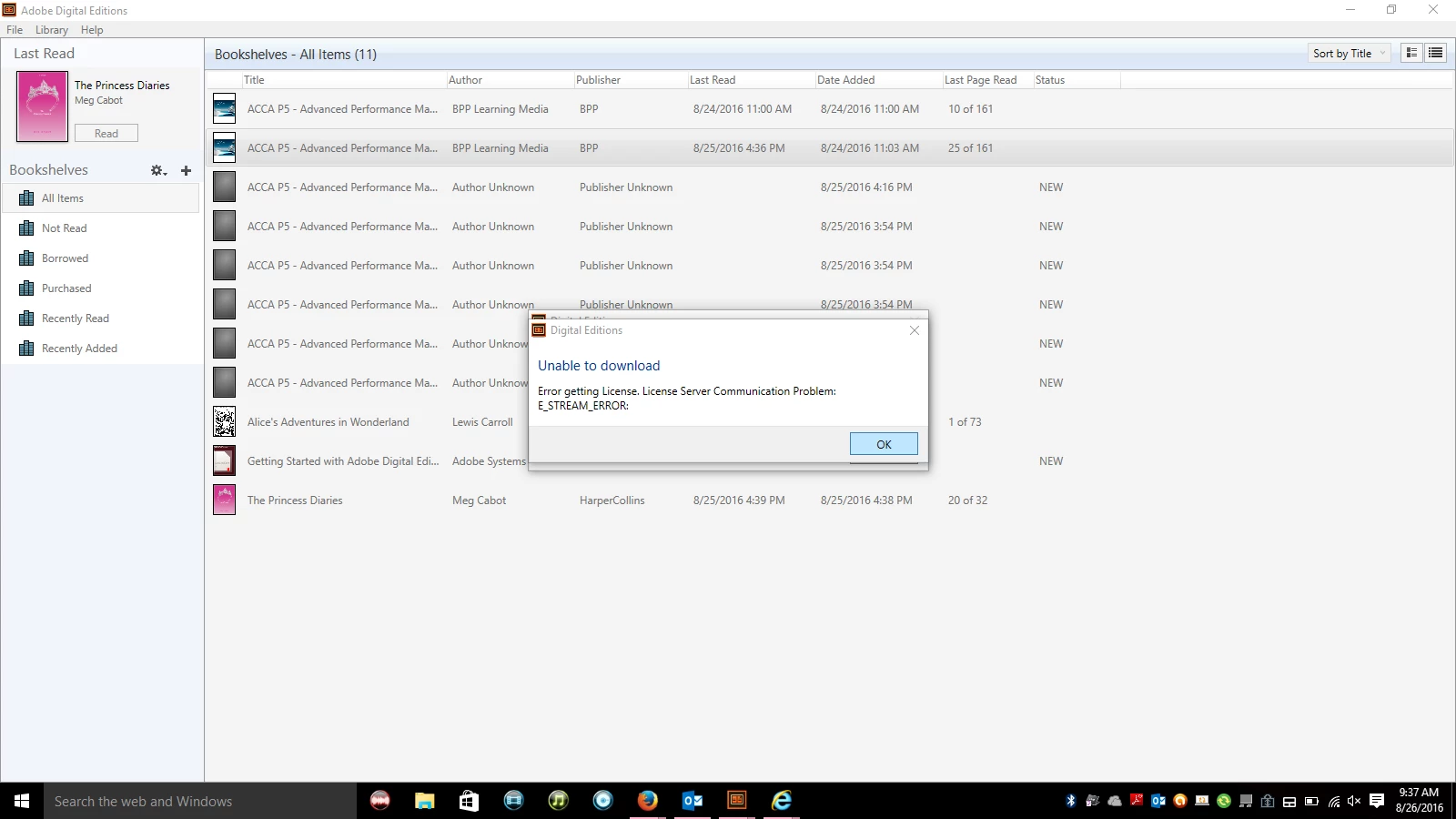This screenshot has height=819, width=1456.
Task: Open the Windows Start menu
Action: (22, 801)
